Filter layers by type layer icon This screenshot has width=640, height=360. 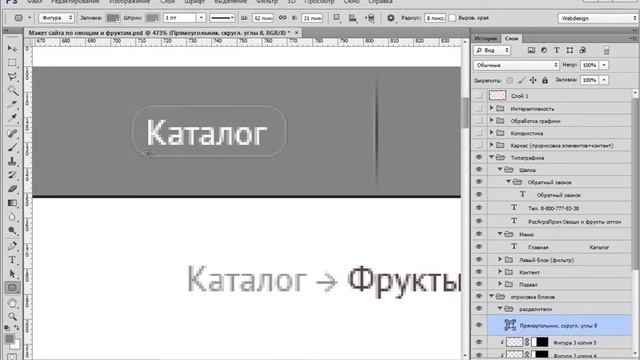(557, 50)
